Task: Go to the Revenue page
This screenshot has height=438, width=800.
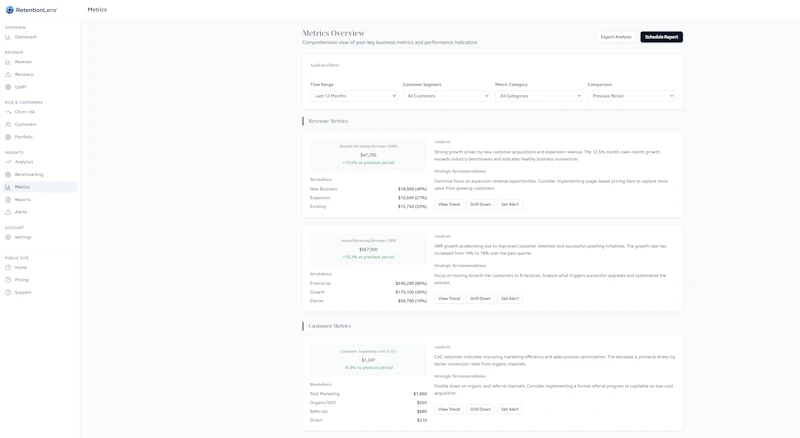Action: (x=40, y=62)
